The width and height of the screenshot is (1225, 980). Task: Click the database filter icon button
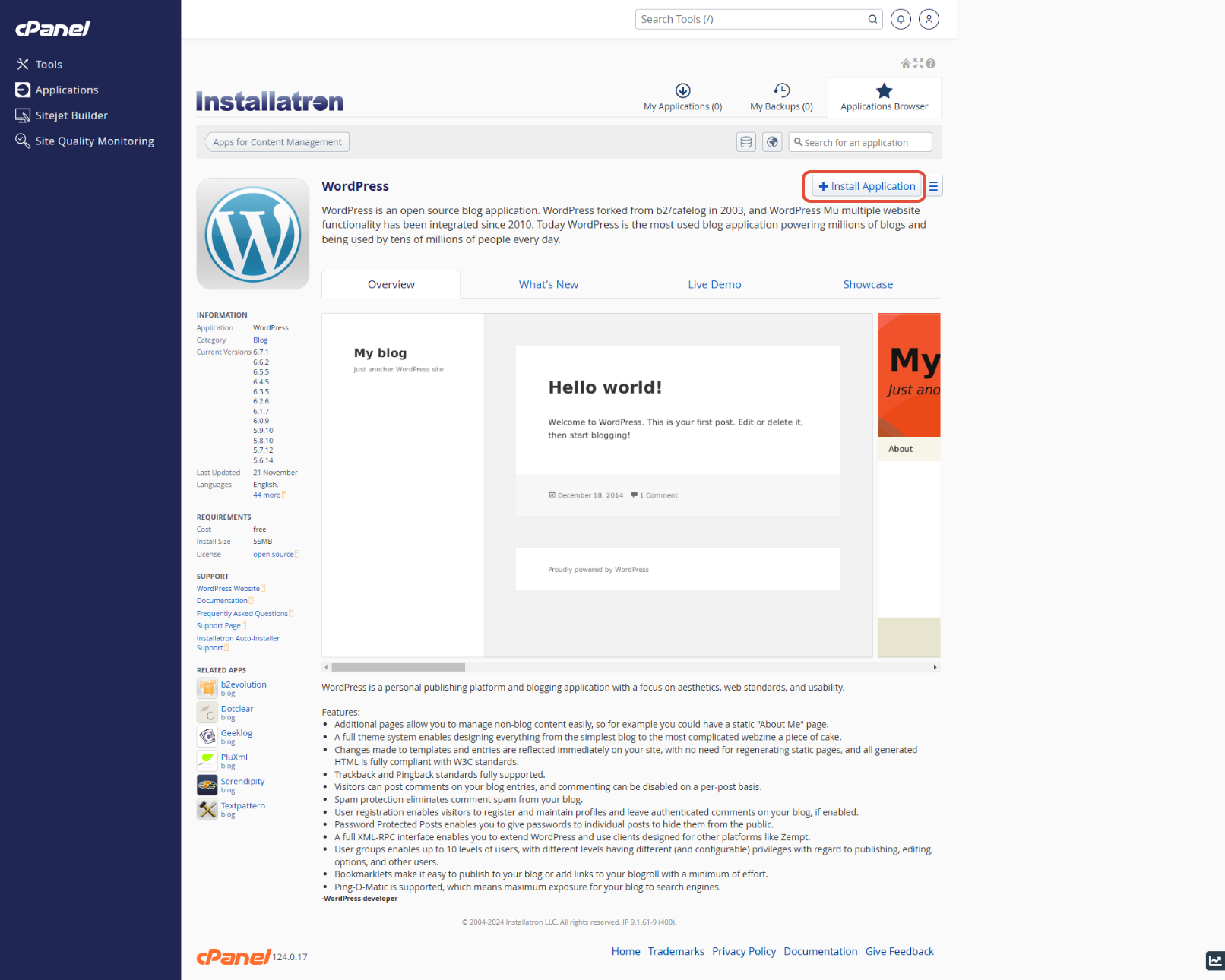tap(746, 142)
